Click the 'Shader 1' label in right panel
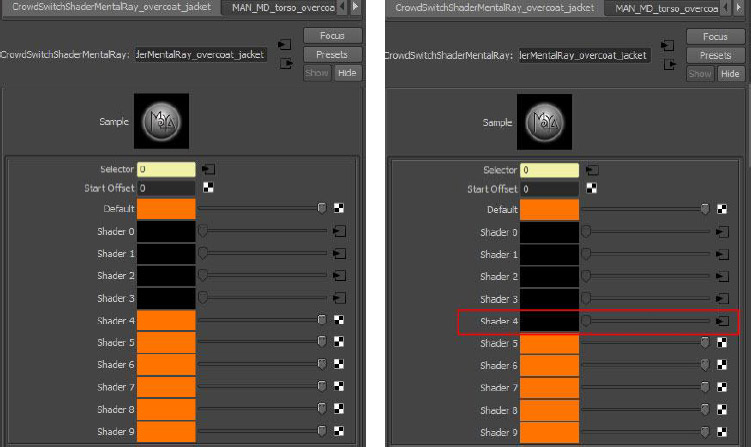 pos(499,254)
